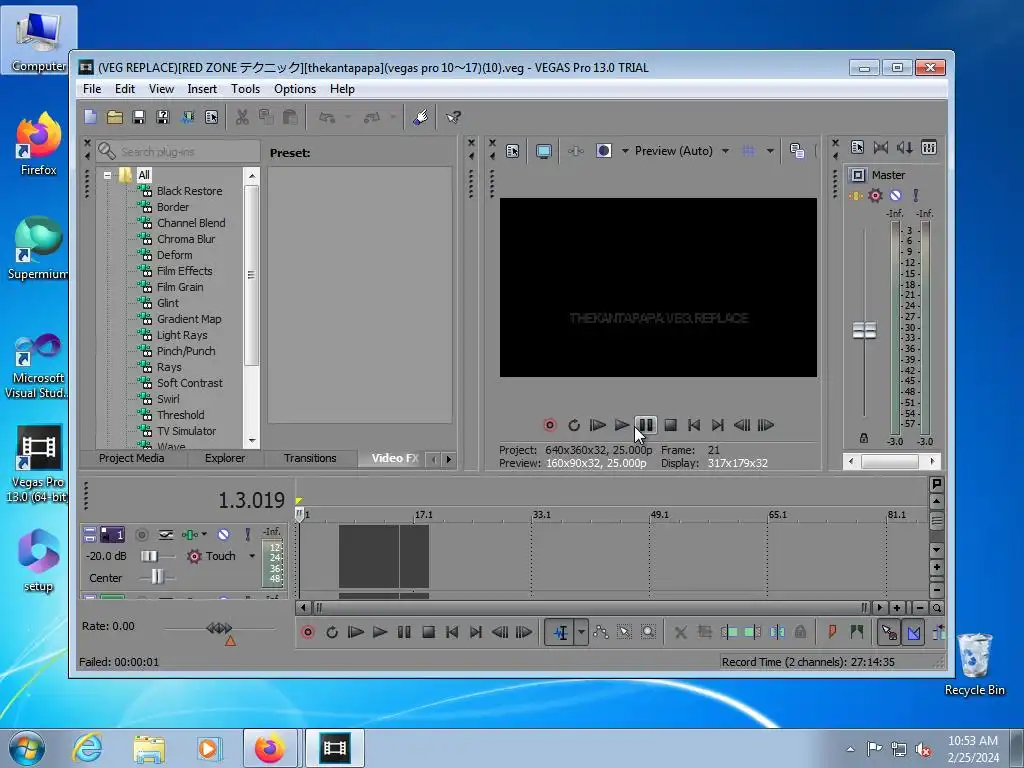
Task: Open the Insert menu
Action: pos(202,89)
